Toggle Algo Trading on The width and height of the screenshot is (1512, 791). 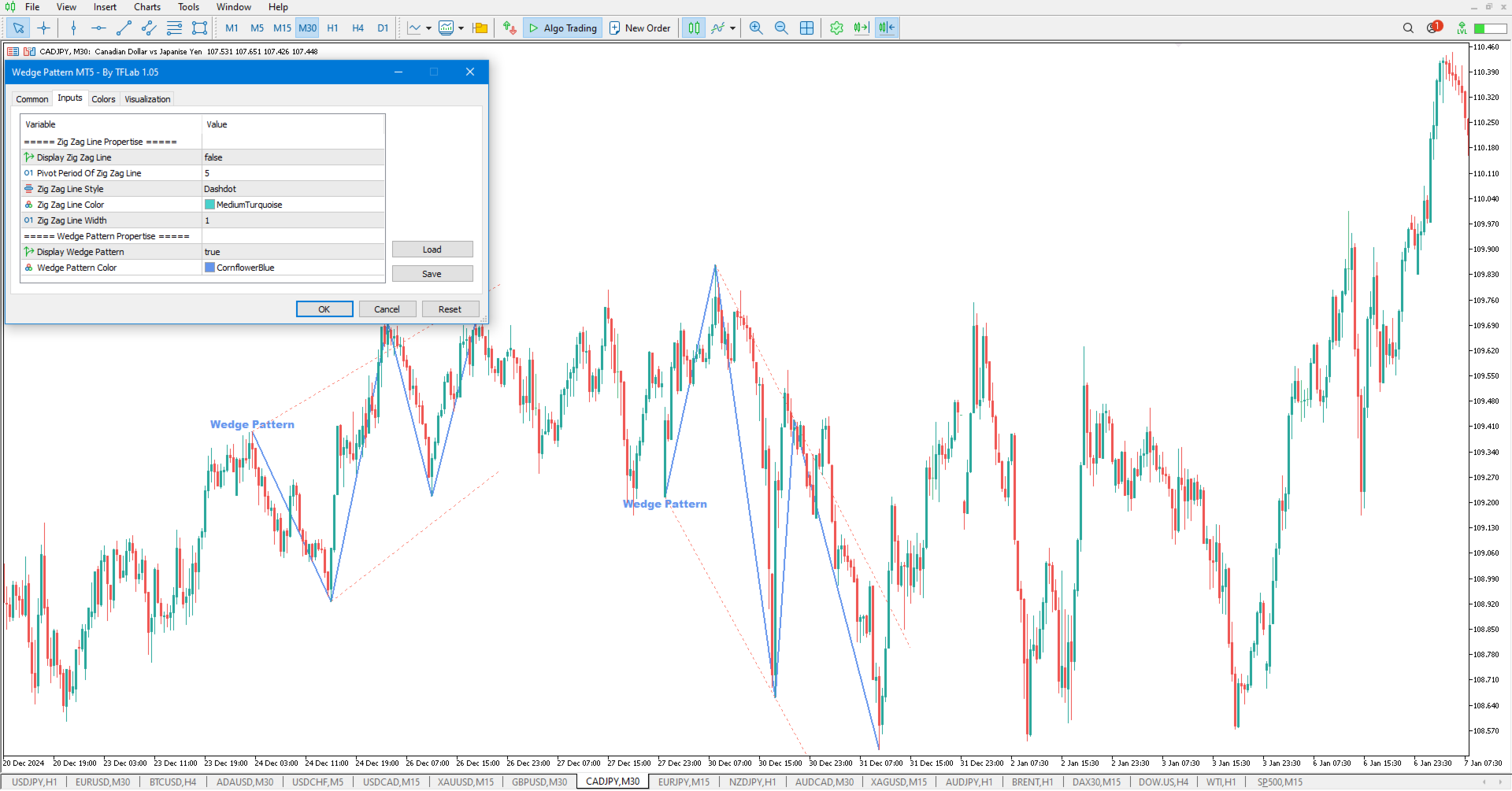click(x=561, y=28)
